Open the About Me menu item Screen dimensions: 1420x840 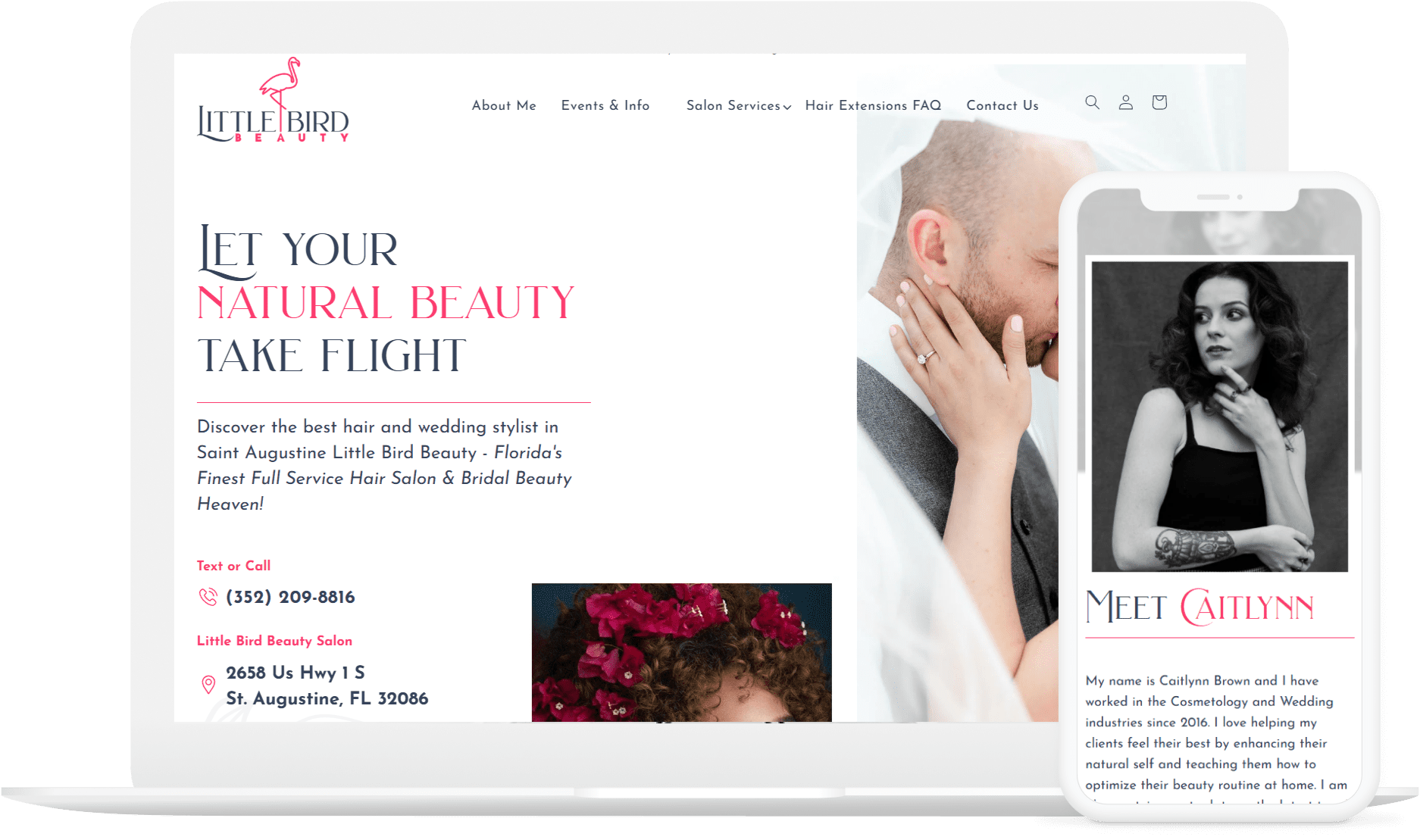pos(504,105)
